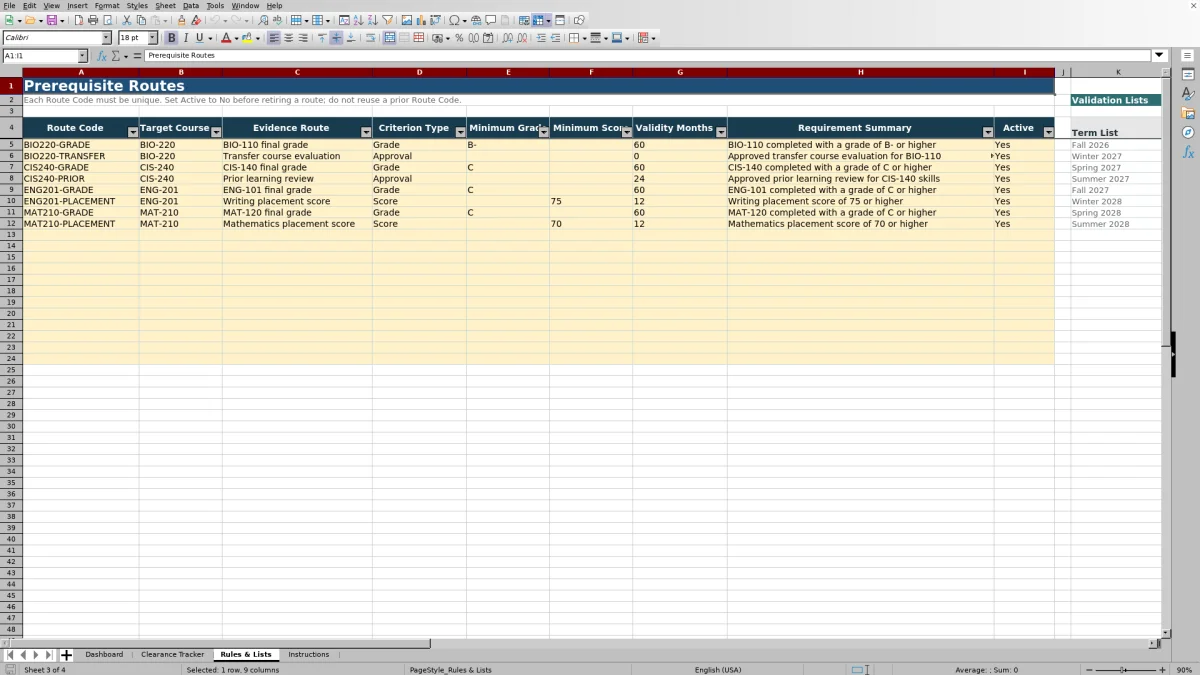The width and height of the screenshot is (1200, 675).
Task: Open the Target Course filter dropdown
Action: [216, 132]
